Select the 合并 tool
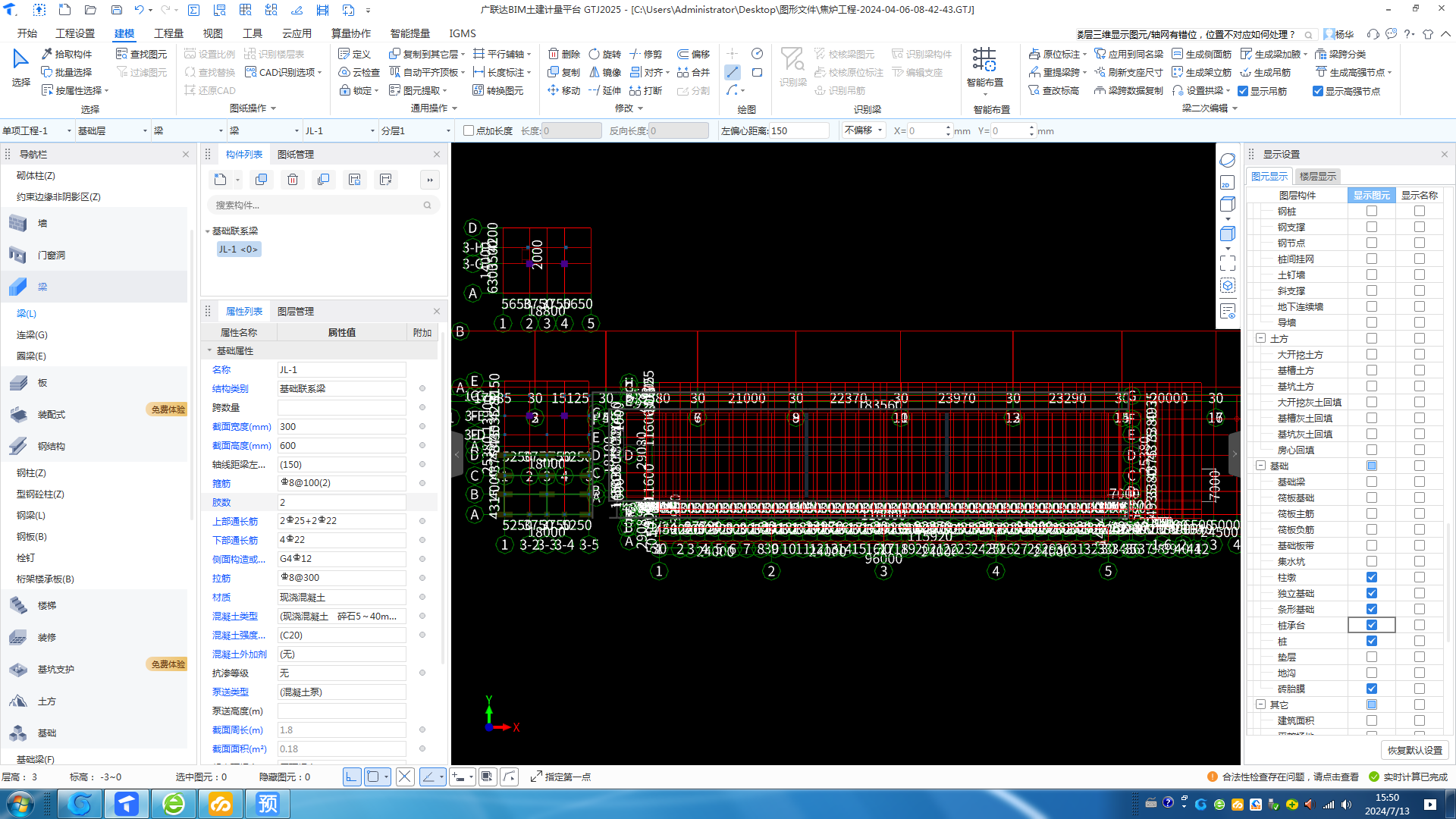 point(694,72)
